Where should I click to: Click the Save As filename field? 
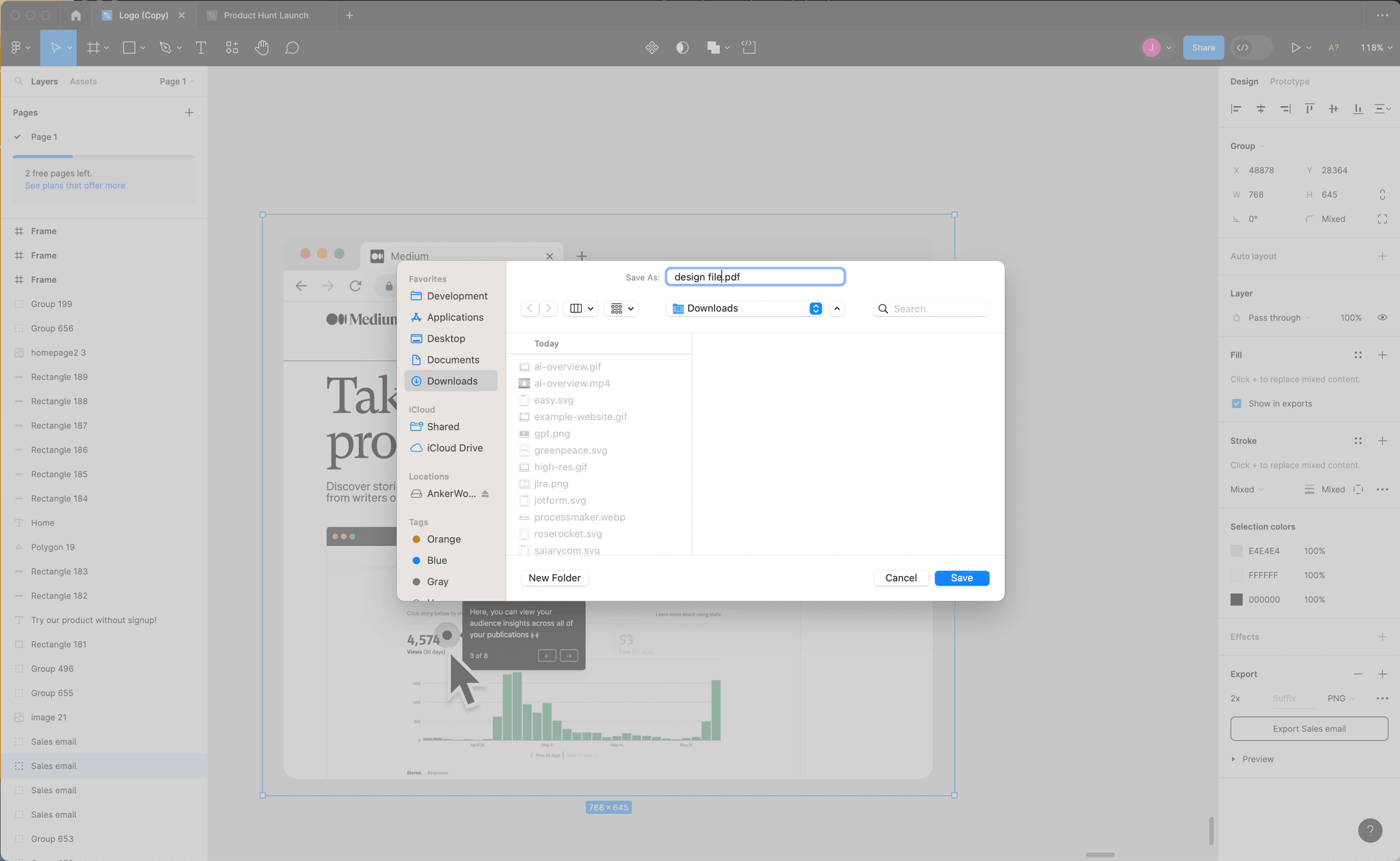click(755, 277)
